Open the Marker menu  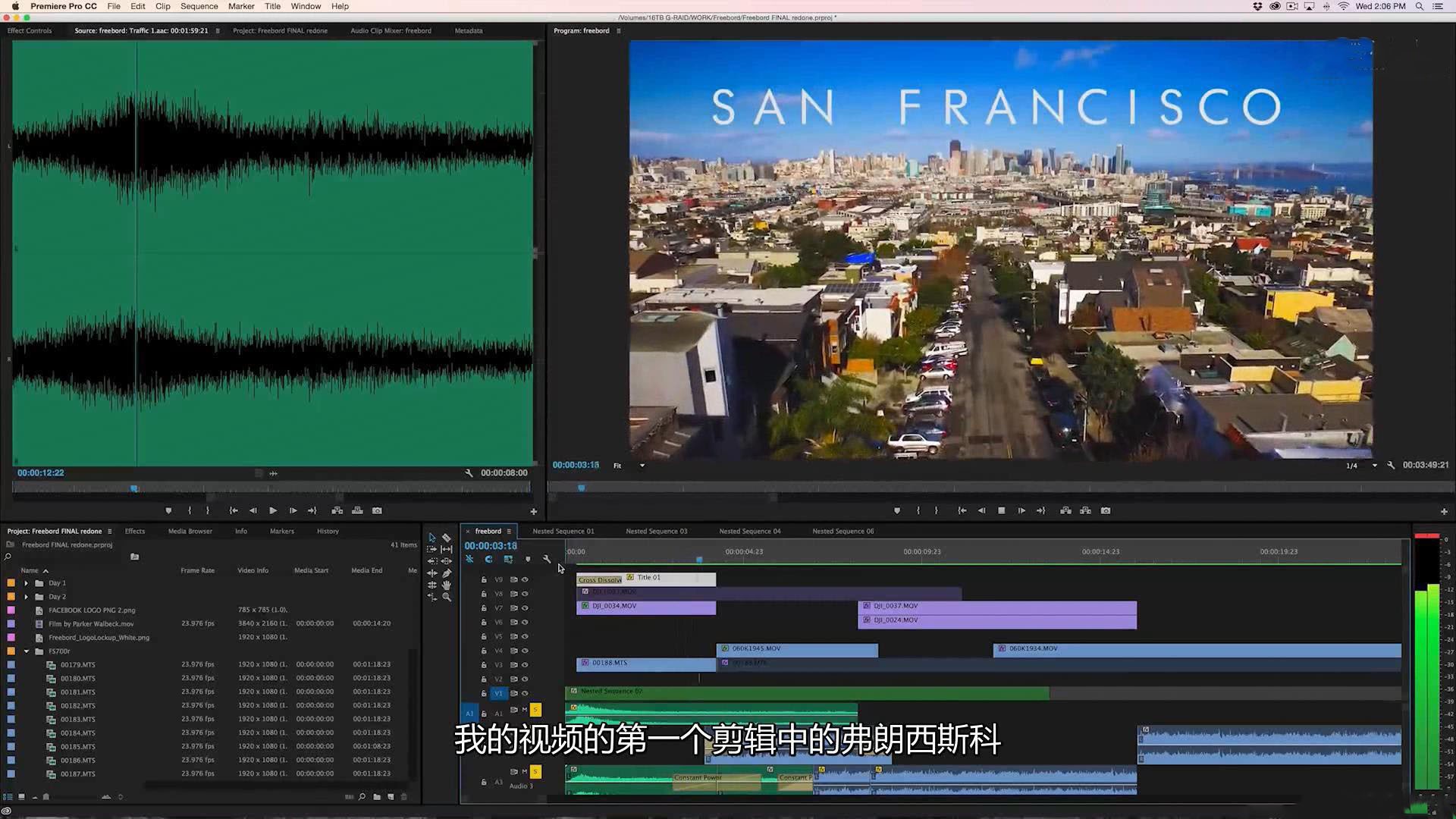coord(241,6)
